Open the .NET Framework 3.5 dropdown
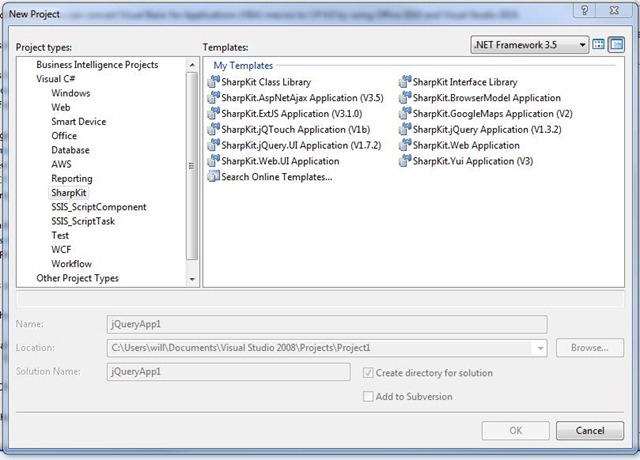The width and height of the screenshot is (640, 460). tap(529, 44)
